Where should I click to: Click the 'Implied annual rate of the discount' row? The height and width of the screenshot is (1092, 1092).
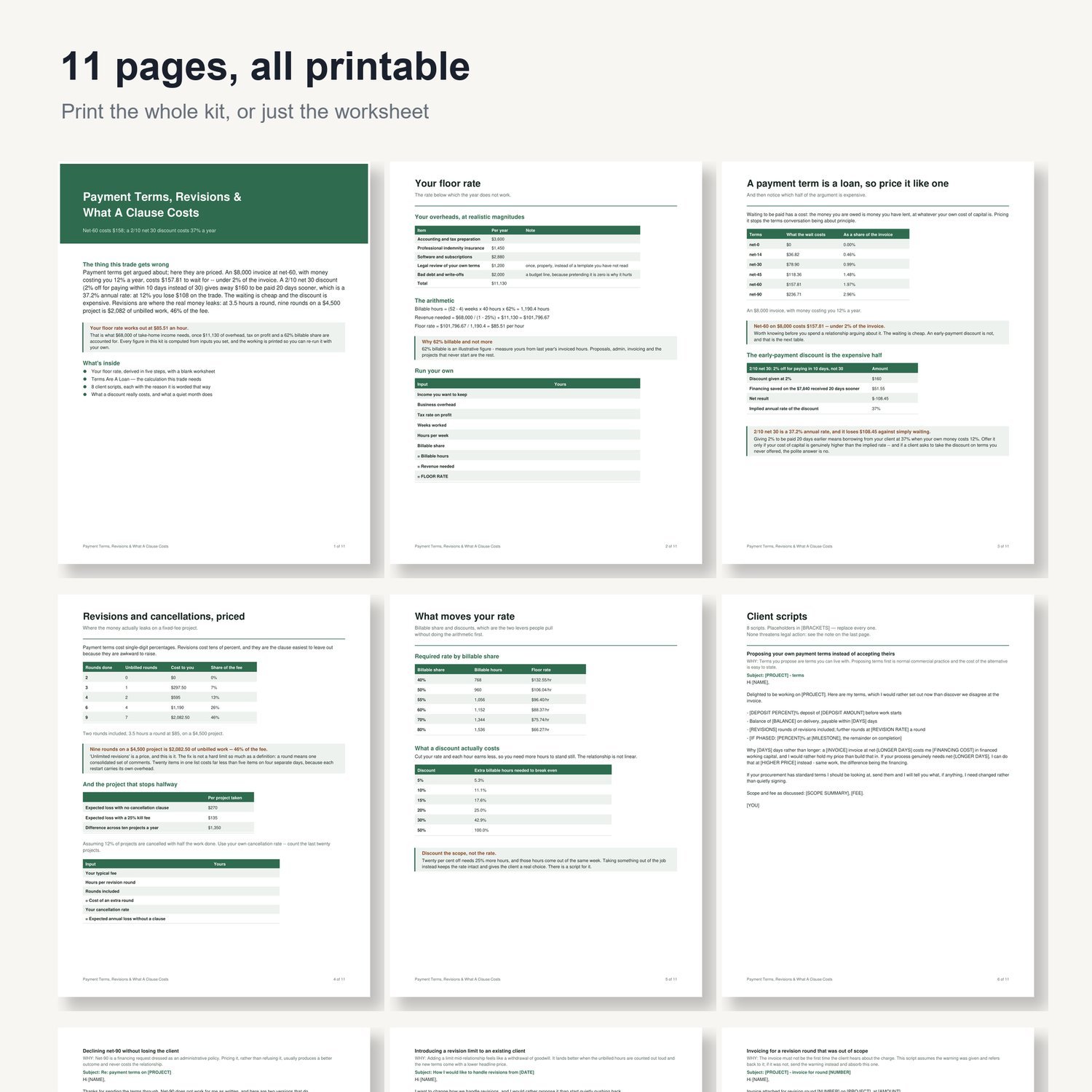click(x=832, y=408)
